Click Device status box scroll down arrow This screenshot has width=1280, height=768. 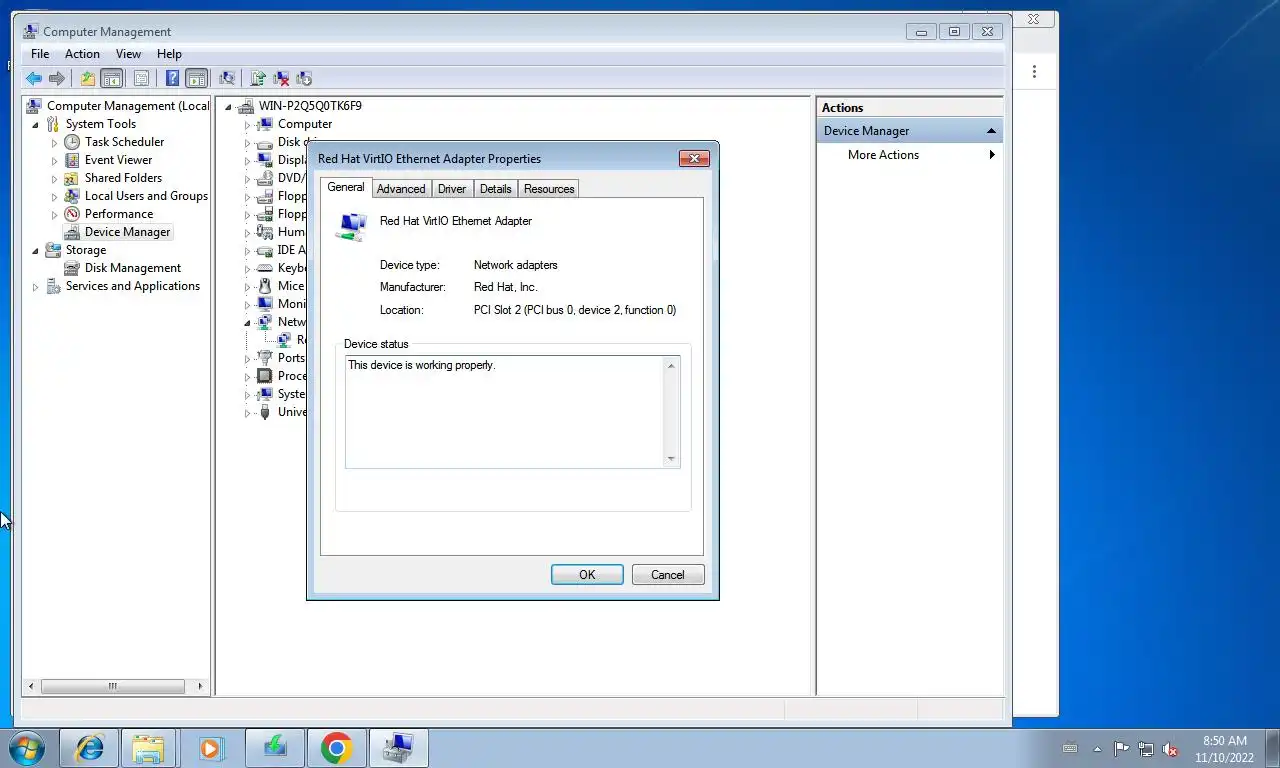click(671, 459)
